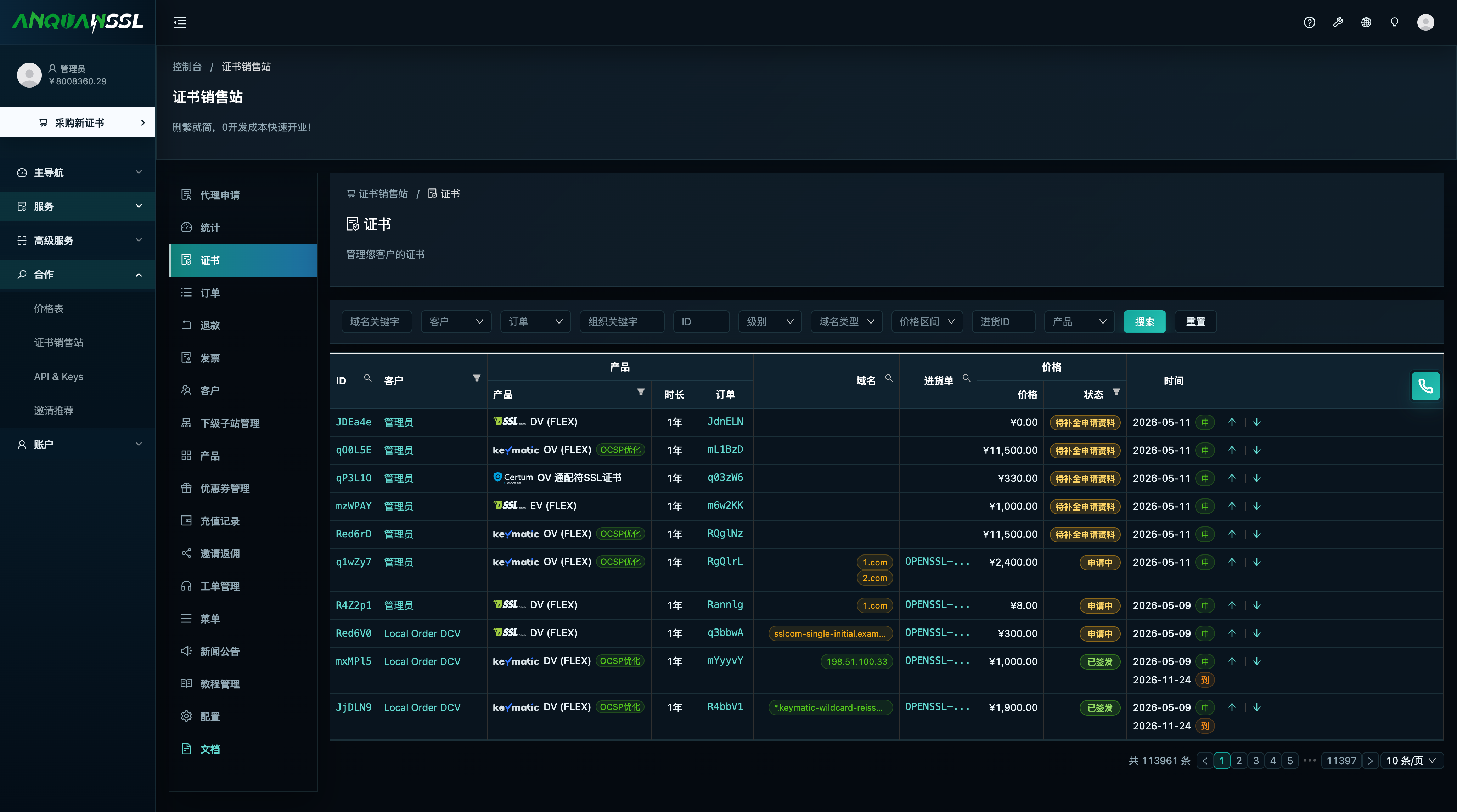
Task: Click down arrow for row q00L5E
Action: pyautogui.click(x=1257, y=451)
